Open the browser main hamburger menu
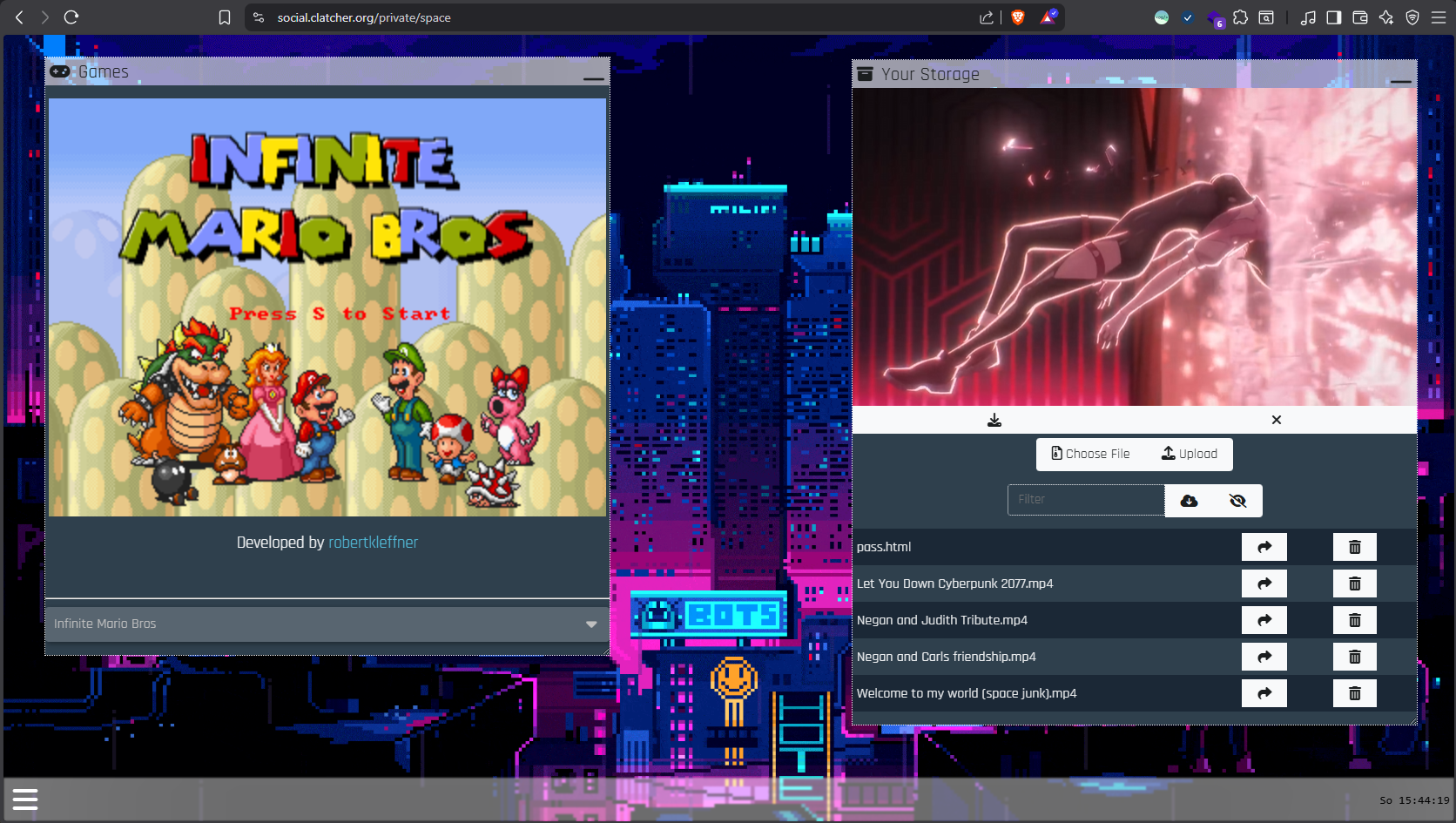The height and width of the screenshot is (823, 1456). [x=1439, y=17]
